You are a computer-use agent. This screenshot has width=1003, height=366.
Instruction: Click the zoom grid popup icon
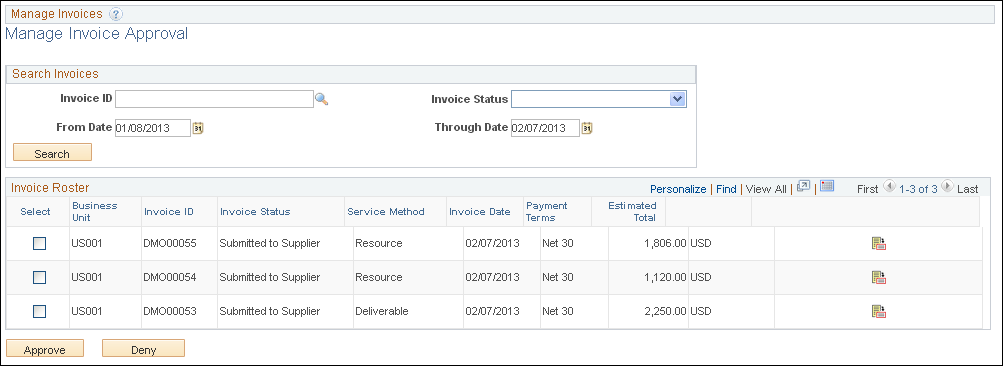[804, 186]
